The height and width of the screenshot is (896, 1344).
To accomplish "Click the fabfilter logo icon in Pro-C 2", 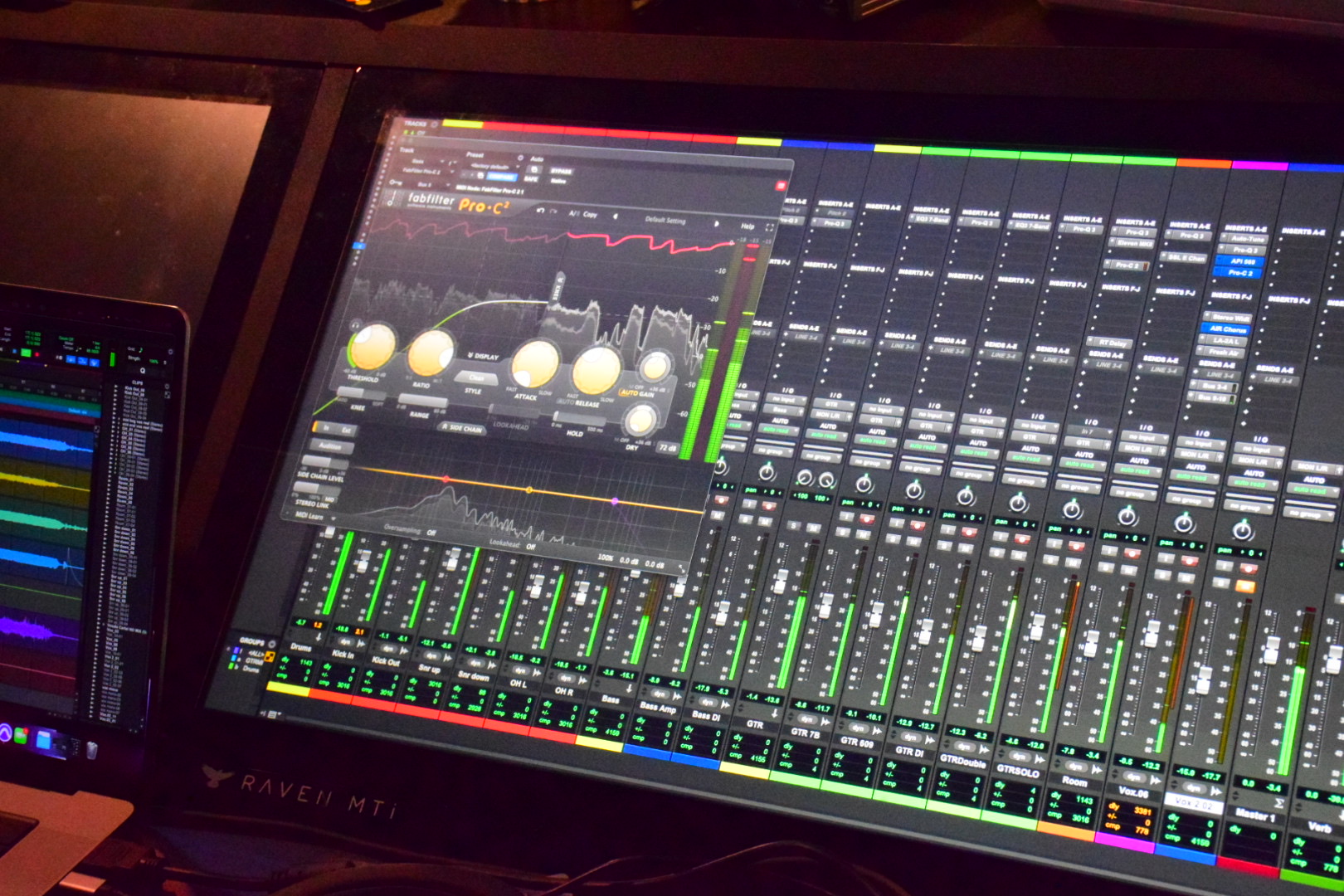I will (392, 198).
